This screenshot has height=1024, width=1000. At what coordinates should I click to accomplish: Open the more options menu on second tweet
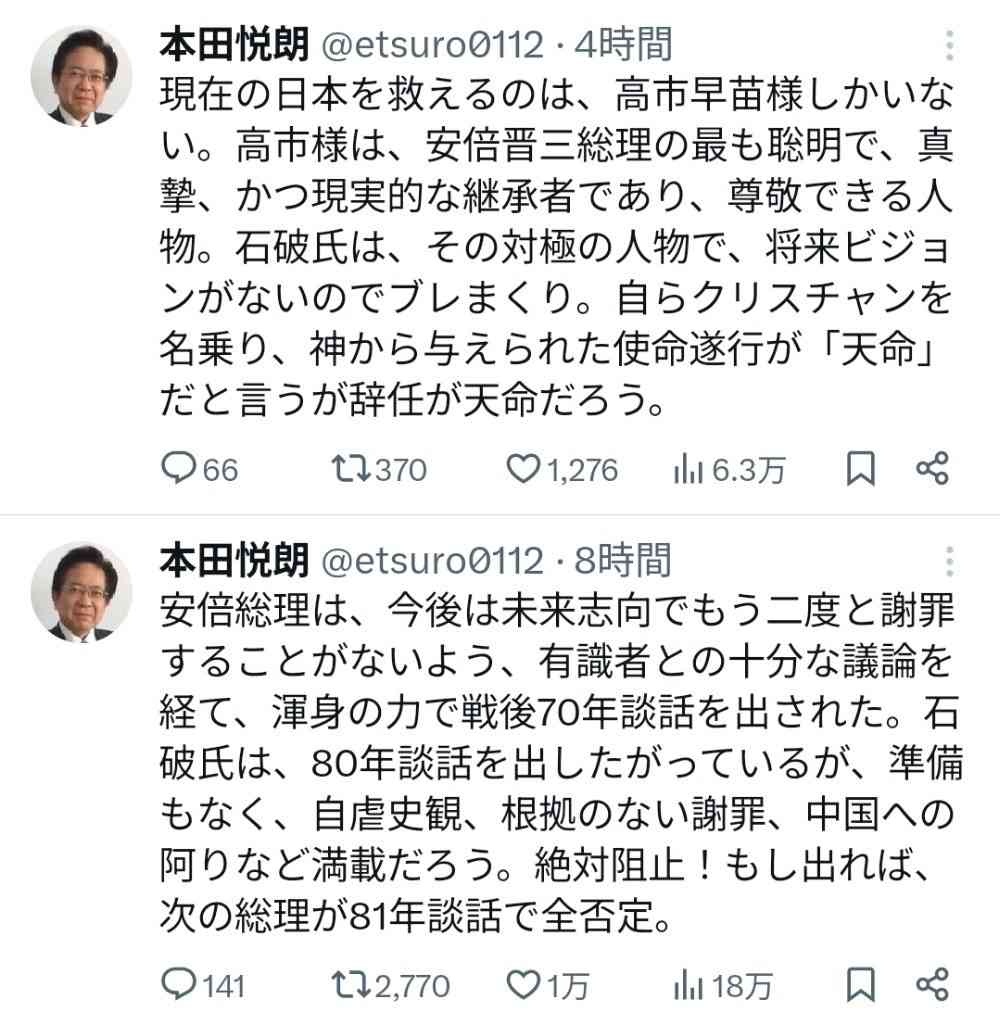949,561
